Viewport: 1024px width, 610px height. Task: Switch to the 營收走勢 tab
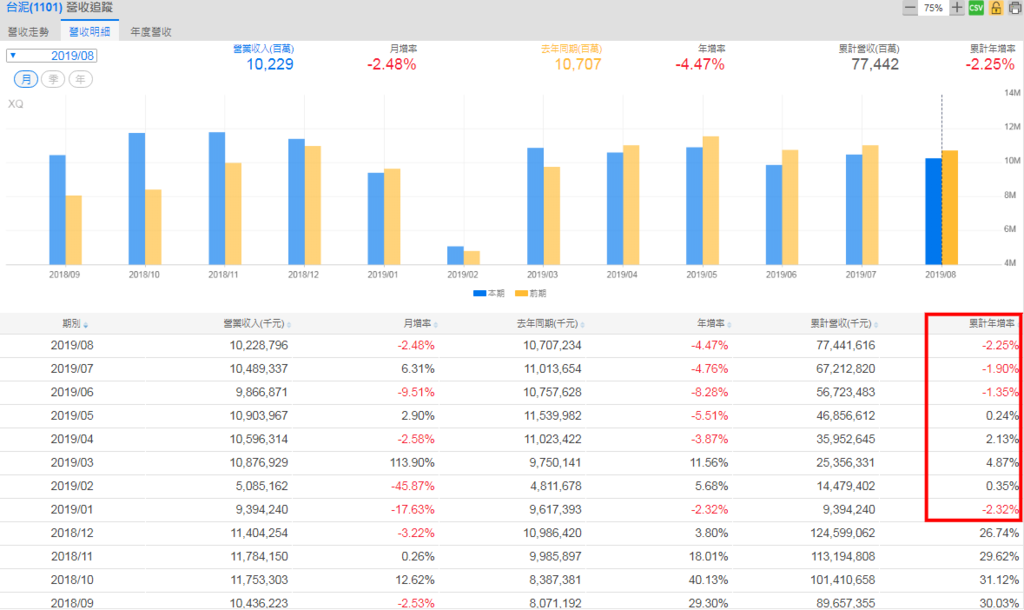(28, 31)
